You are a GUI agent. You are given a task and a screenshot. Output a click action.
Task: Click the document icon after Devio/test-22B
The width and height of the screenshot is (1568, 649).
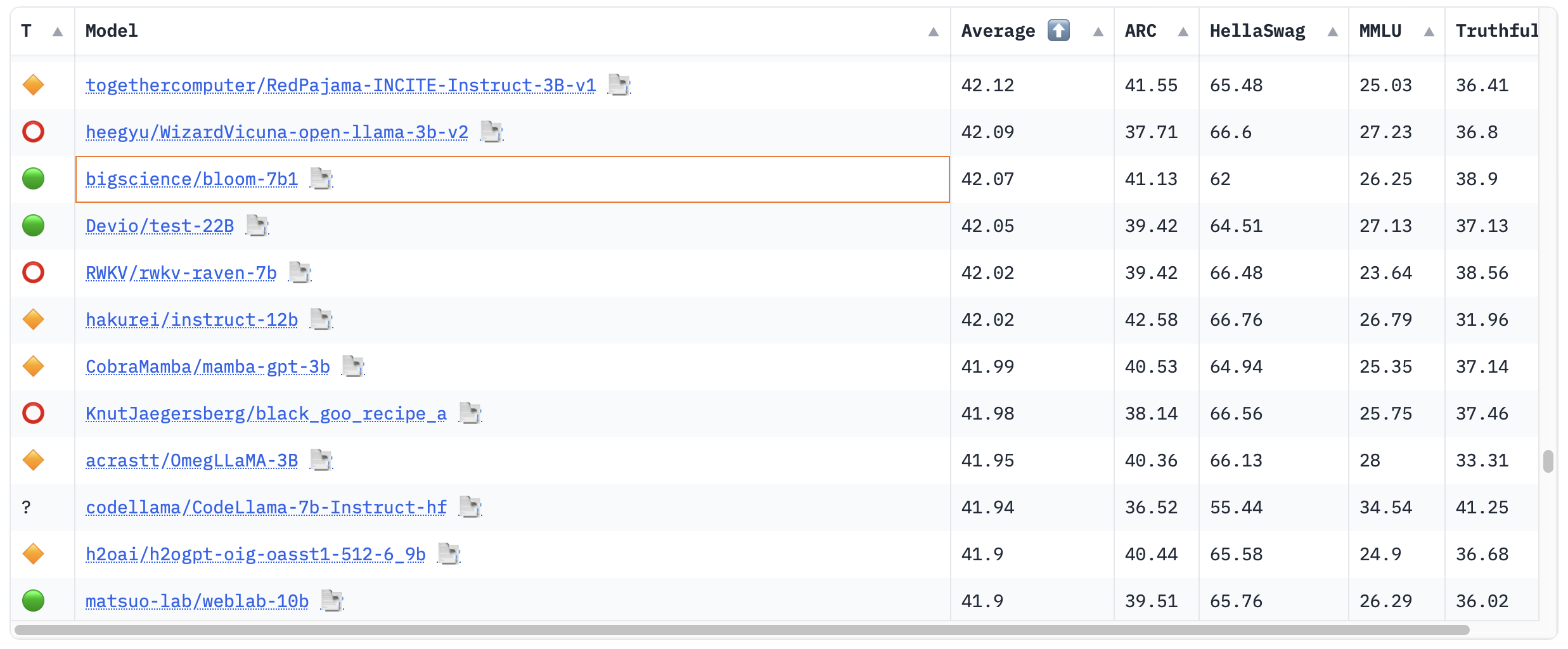[x=257, y=226]
